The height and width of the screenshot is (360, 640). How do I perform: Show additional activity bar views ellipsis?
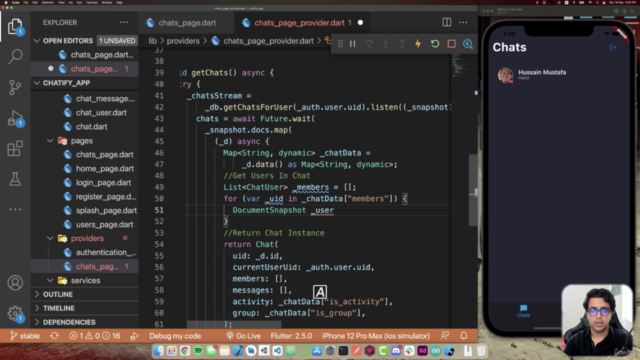click(x=15, y=209)
